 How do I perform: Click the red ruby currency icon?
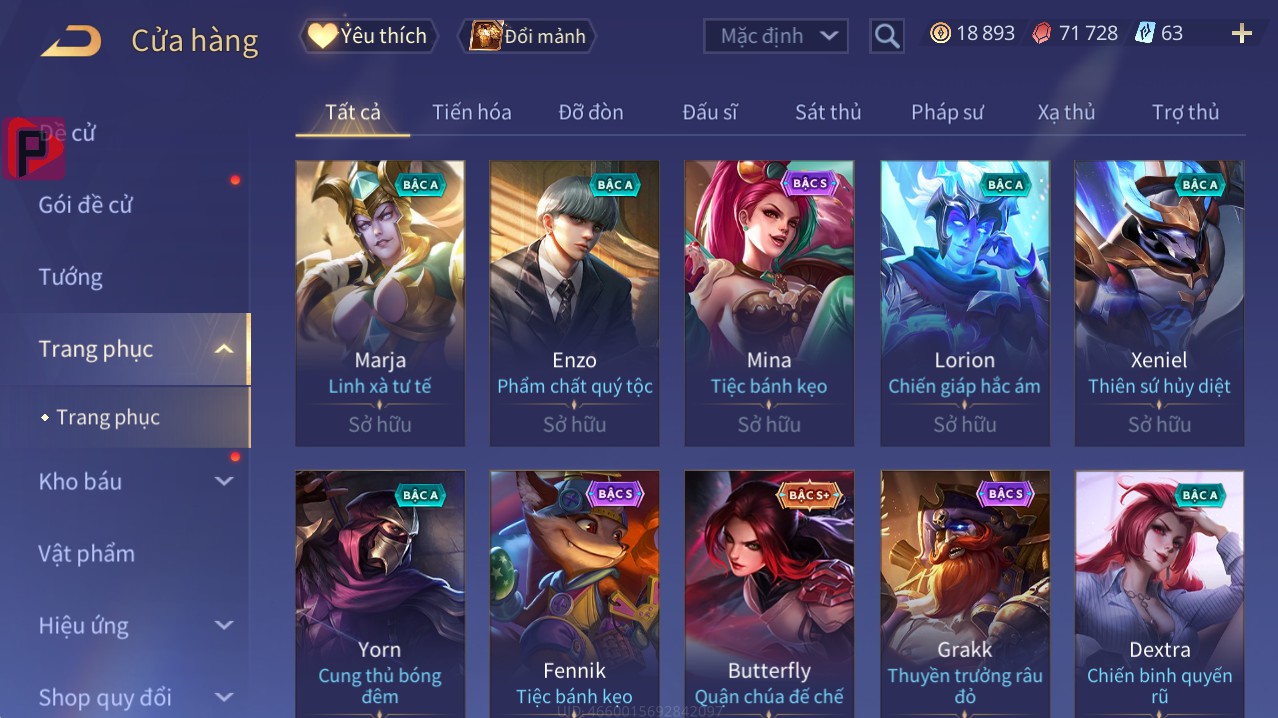pyautogui.click(x=1042, y=33)
